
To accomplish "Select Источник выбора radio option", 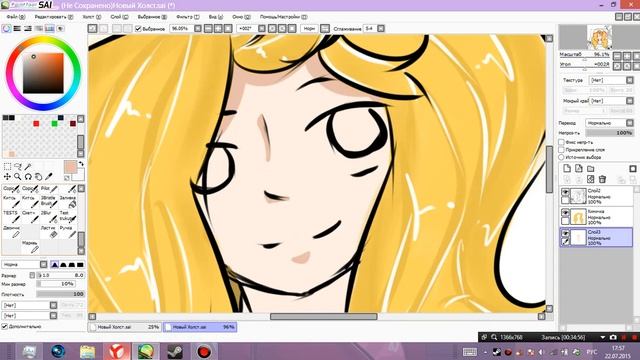I will click(561, 157).
